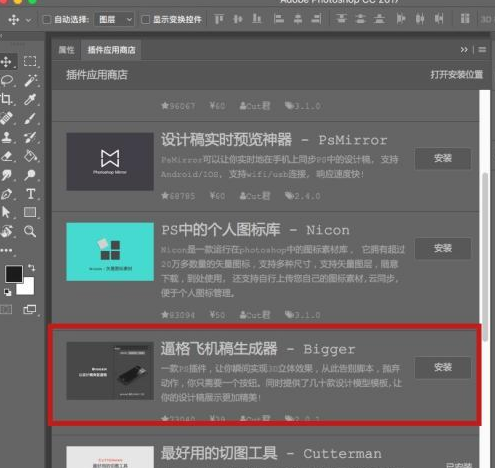Click 打开安装位置 link
This screenshot has width=495, height=468.
(x=457, y=74)
